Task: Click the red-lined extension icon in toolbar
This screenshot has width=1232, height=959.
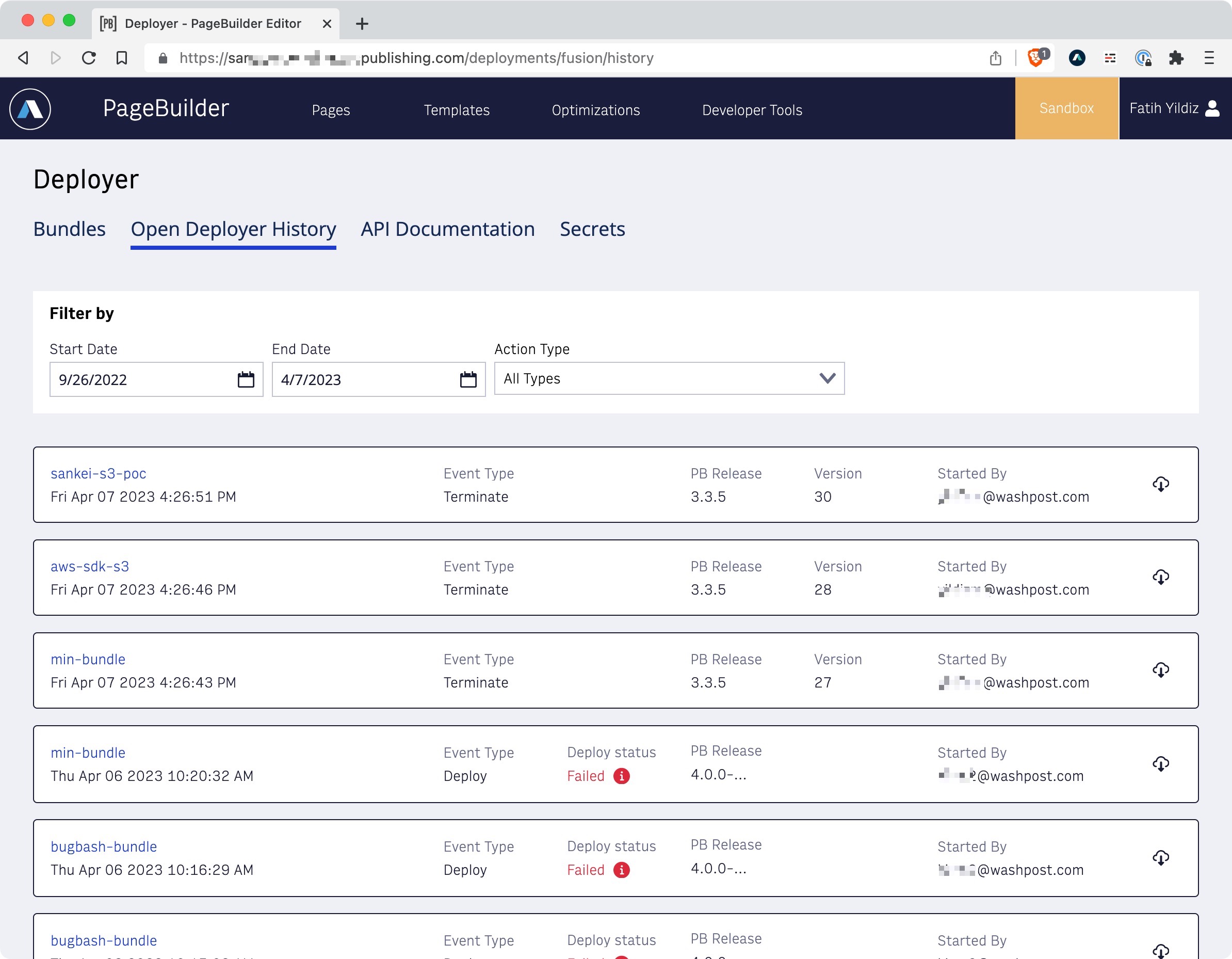Action: 1110,58
